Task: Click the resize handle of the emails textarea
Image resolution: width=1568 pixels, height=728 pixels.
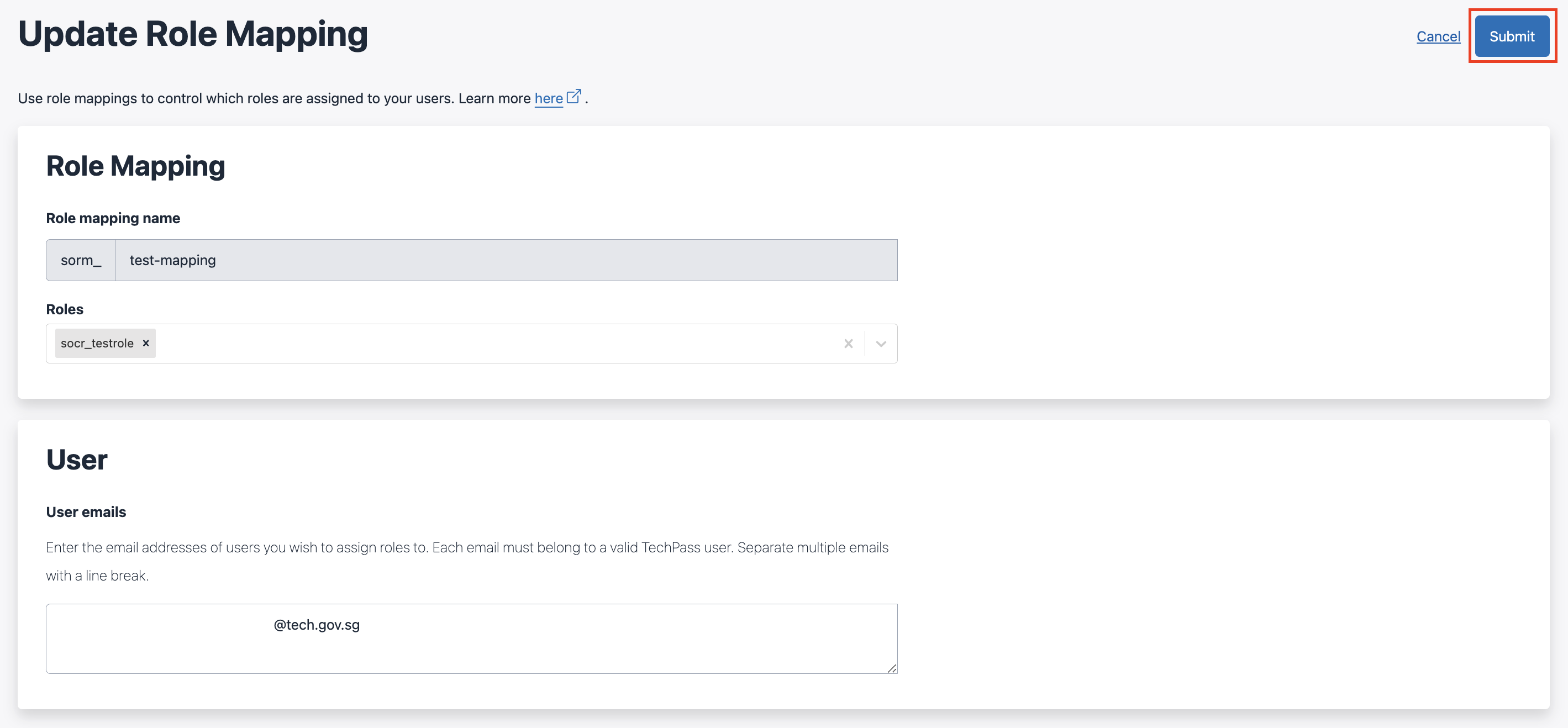Action: (892, 669)
